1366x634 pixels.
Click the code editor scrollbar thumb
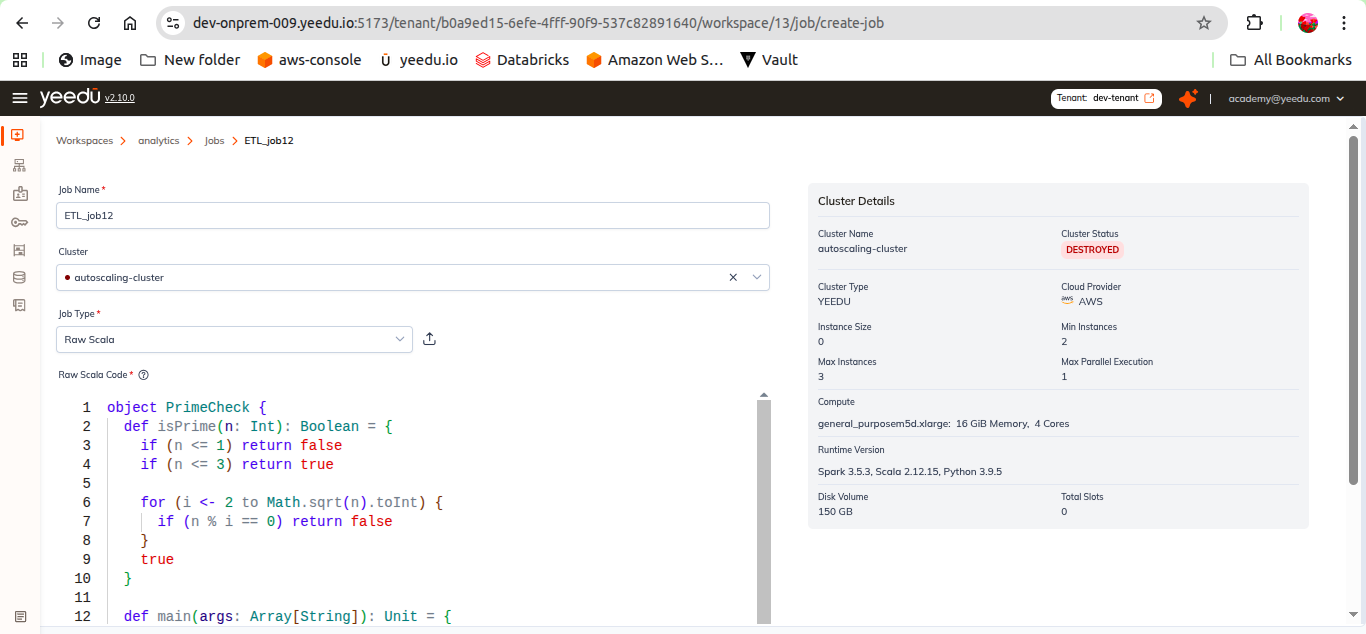tap(764, 510)
